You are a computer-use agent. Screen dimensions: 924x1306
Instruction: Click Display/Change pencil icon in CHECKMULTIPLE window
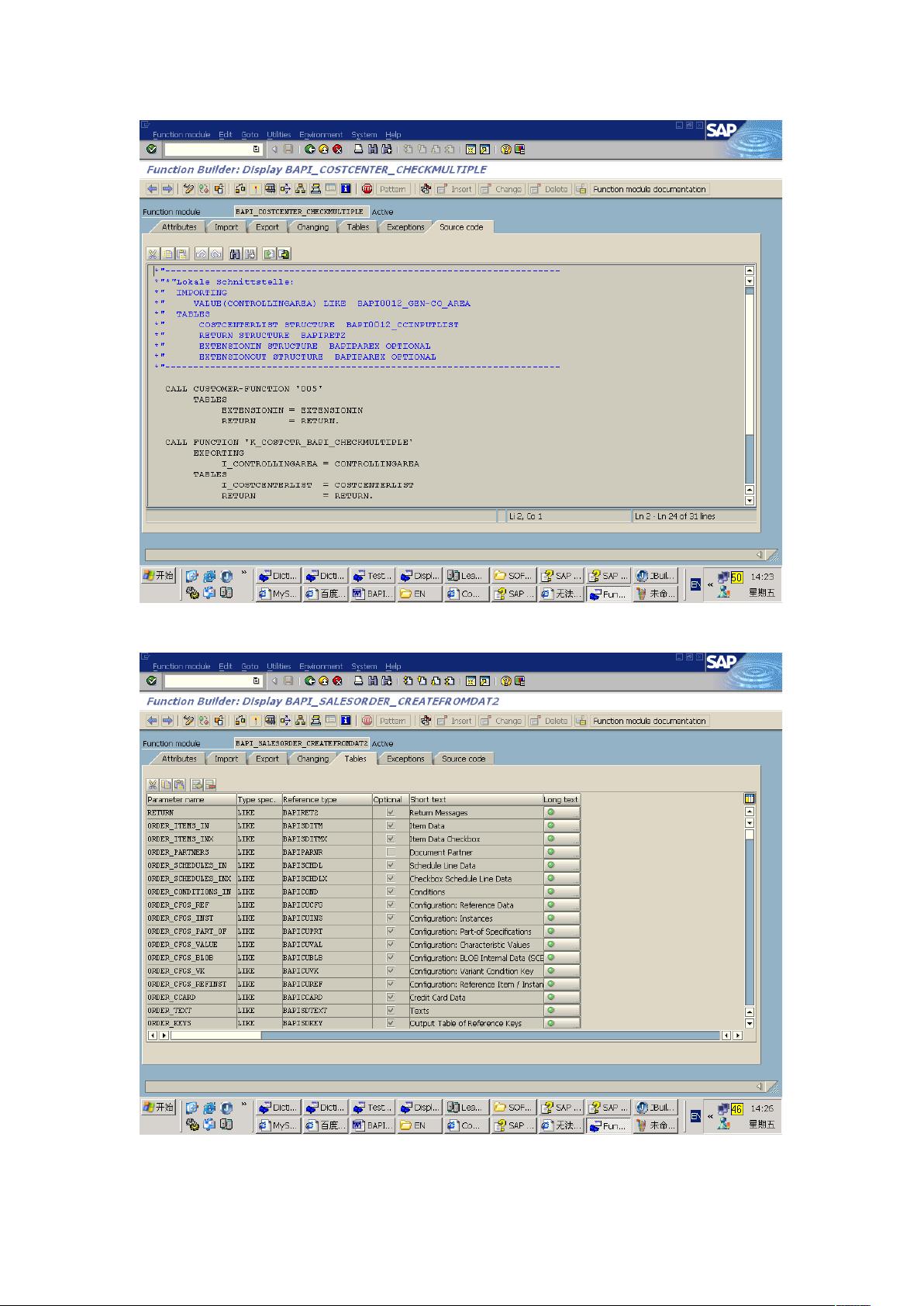pyautogui.click(x=188, y=189)
